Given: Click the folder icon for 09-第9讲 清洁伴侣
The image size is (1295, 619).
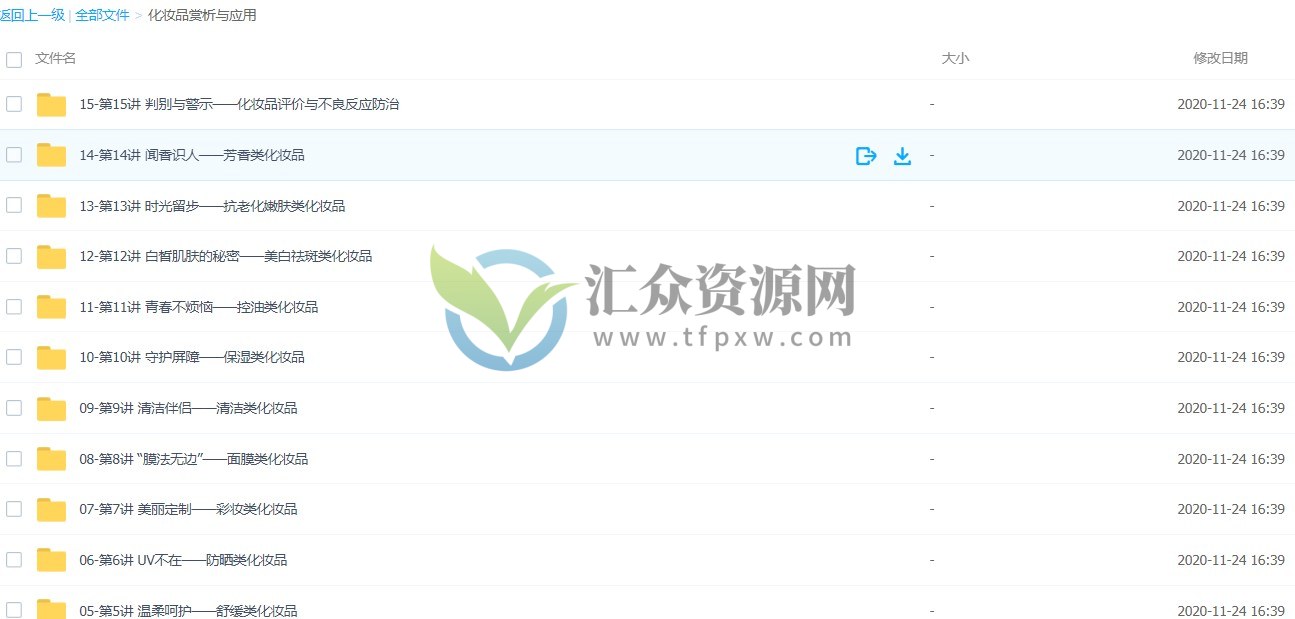Looking at the screenshot, I should coord(51,408).
